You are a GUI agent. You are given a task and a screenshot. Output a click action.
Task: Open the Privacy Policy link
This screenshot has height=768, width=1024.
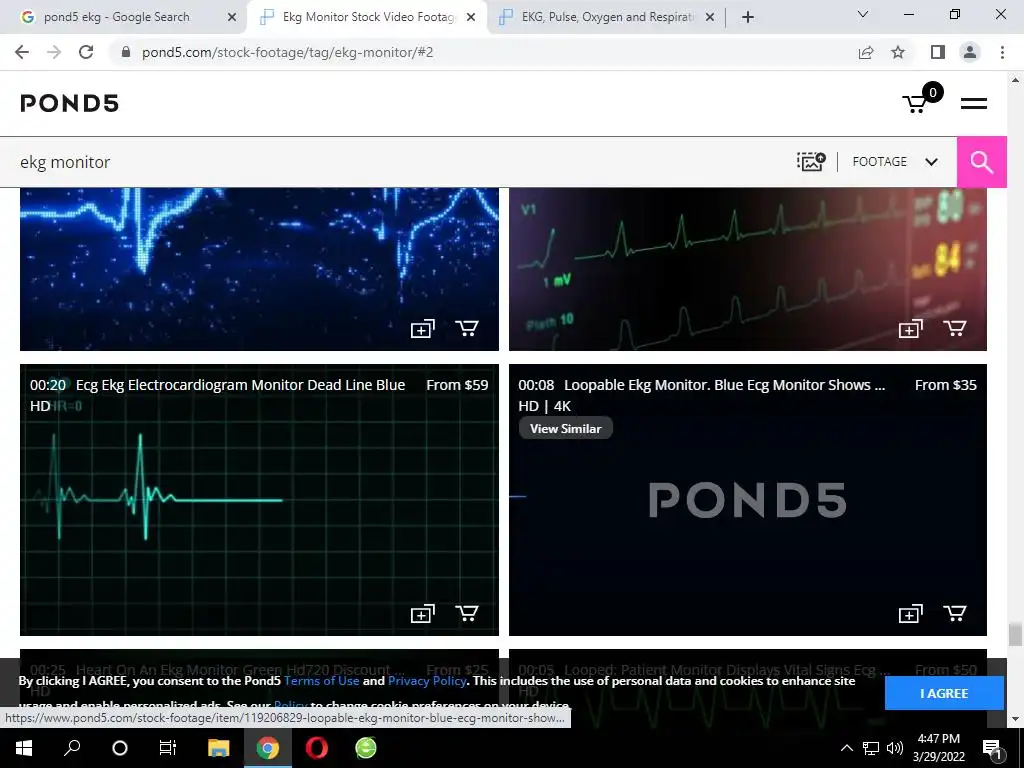pyautogui.click(x=427, y=680)
